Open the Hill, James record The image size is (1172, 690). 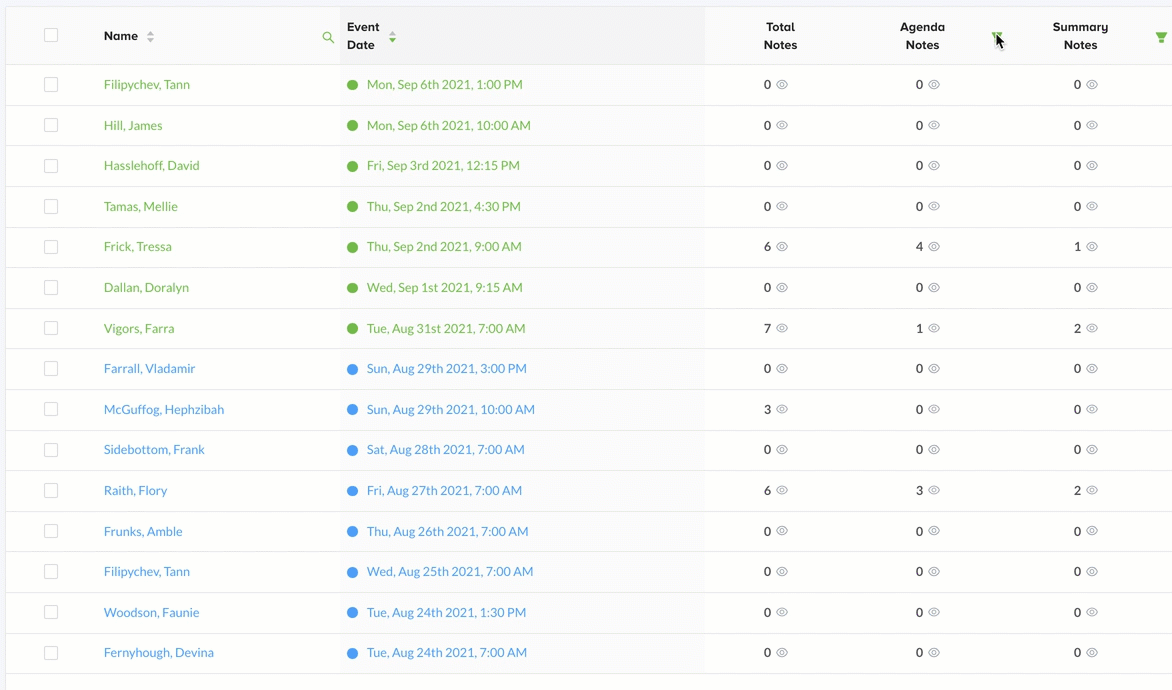133,126
